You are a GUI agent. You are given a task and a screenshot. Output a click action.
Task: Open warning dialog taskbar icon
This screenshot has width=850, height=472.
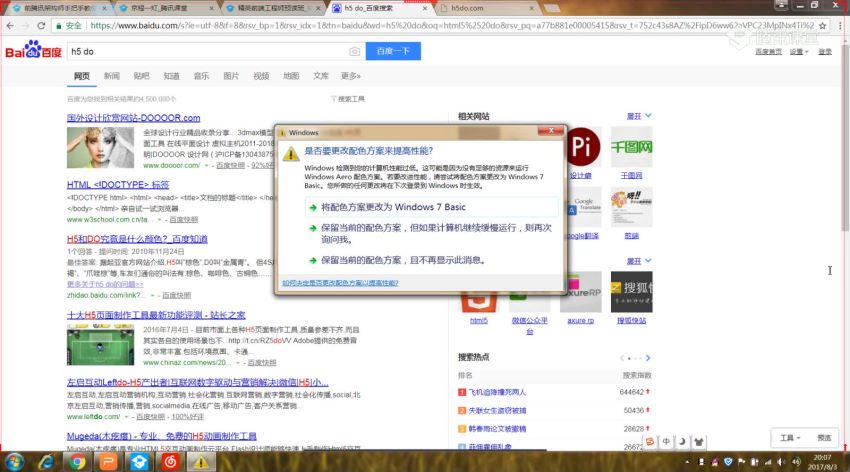click(201, 462)
